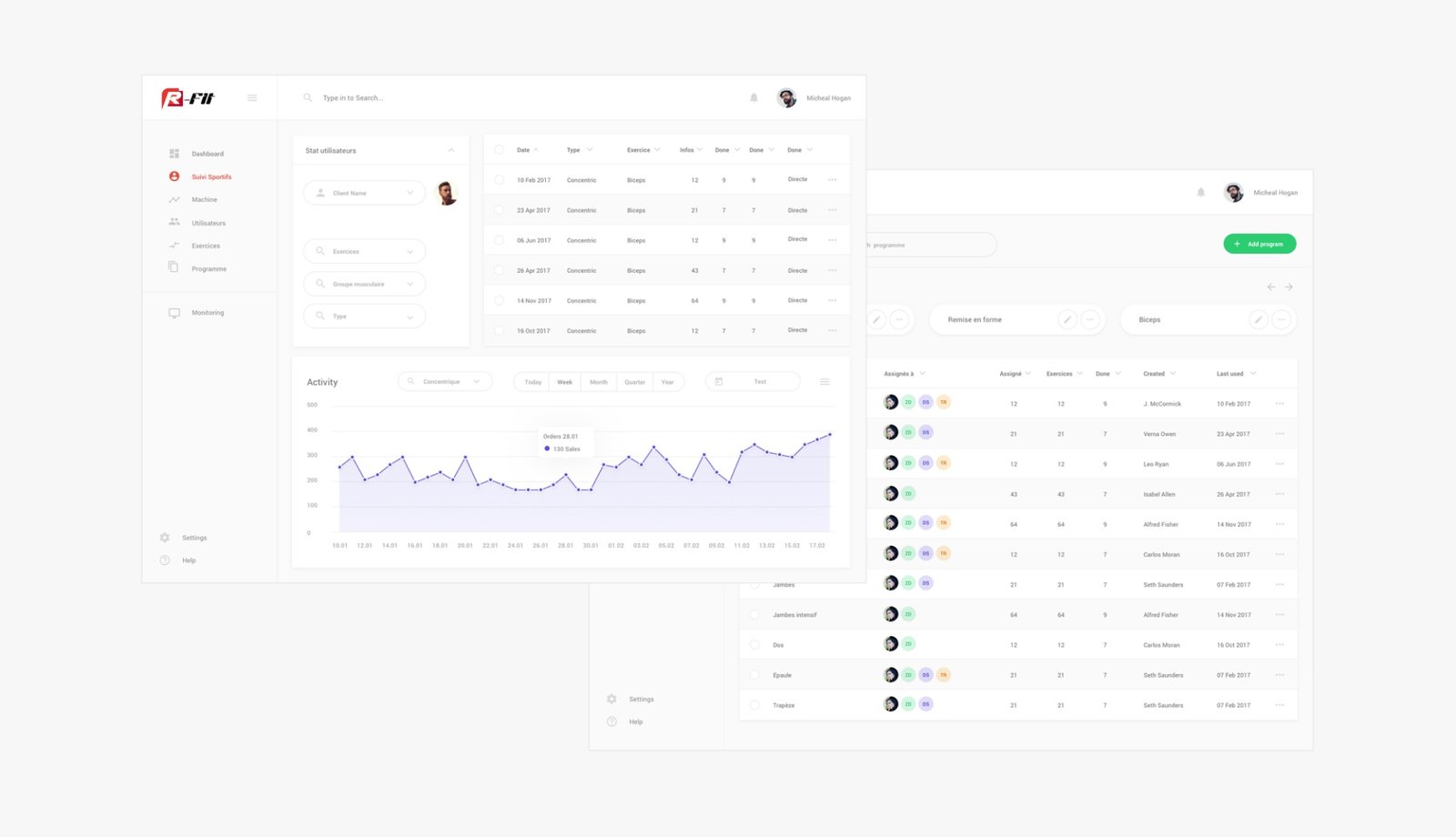This screenshot has height=837, width=1456.
Task: Open the Machine section in the sidebar
Action: (204, 200)
